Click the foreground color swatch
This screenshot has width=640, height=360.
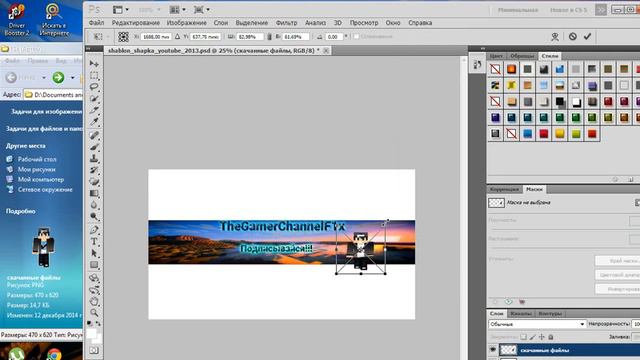pos(91,334)
